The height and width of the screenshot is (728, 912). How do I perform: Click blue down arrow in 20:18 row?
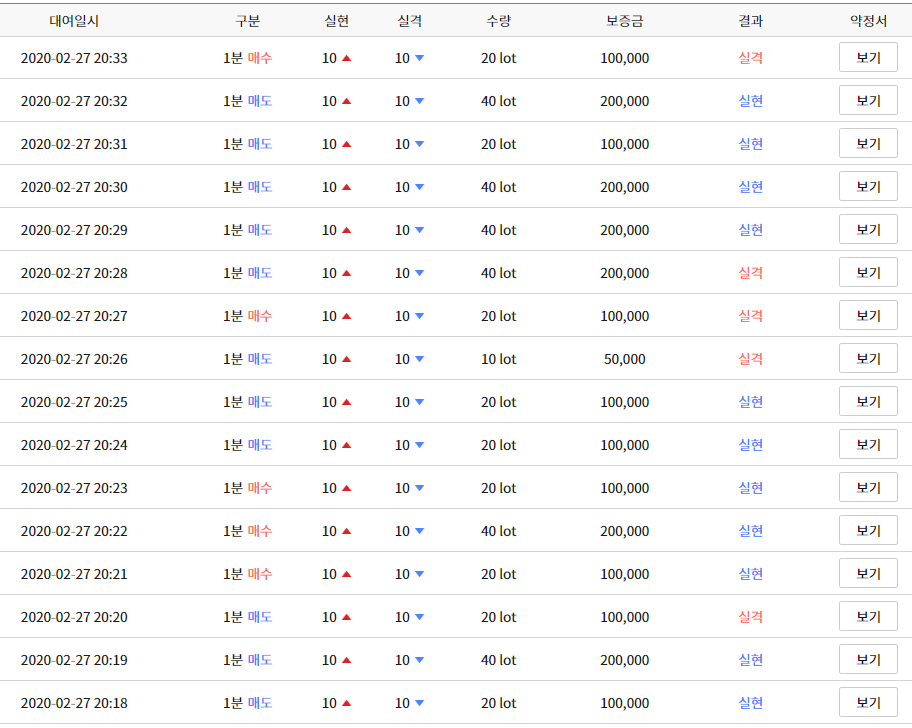[419, 704]
